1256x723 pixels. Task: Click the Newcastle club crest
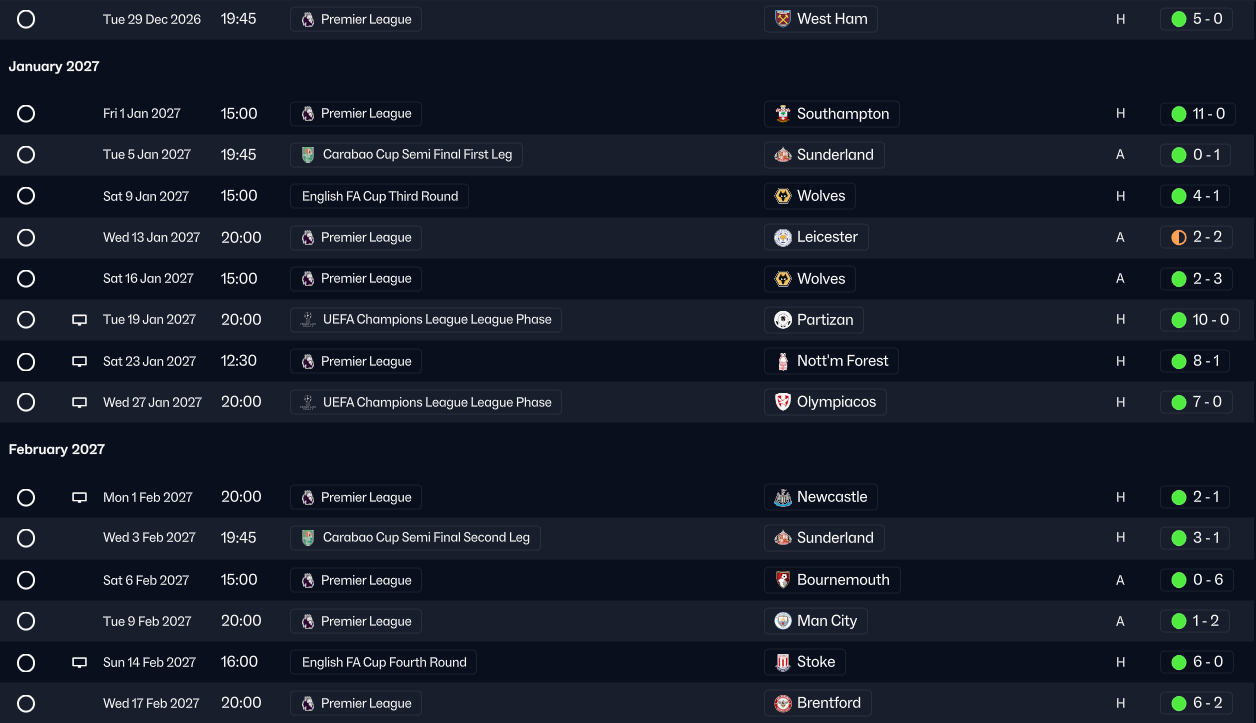coord(783,497)
